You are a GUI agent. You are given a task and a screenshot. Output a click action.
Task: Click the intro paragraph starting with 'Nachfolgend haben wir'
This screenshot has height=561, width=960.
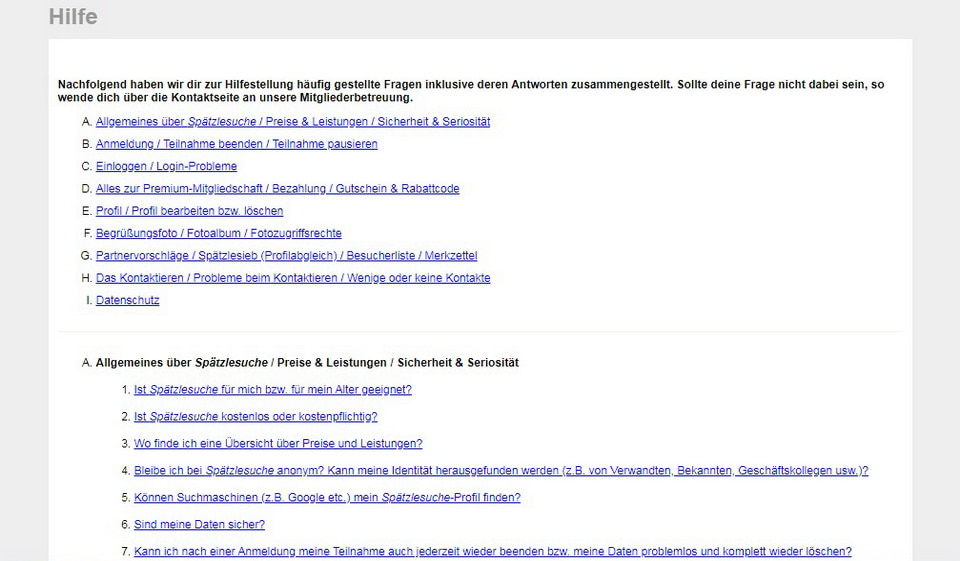point(470,91)
